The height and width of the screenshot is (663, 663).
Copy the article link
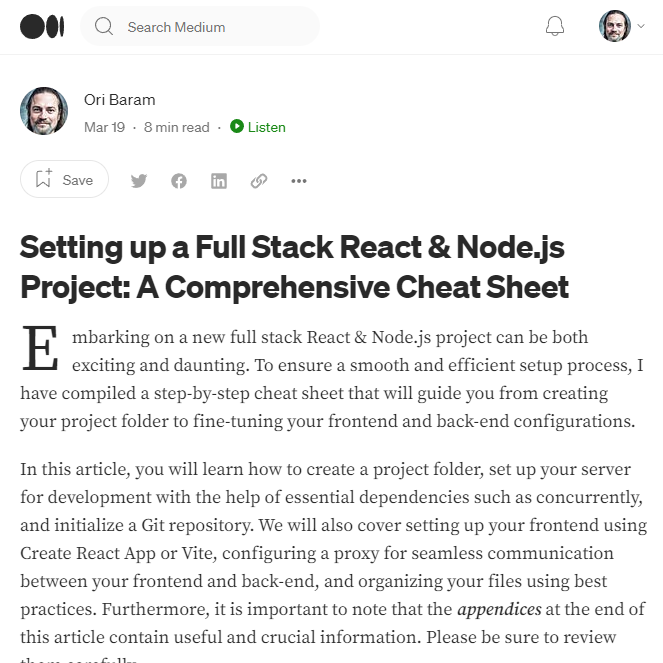[x=259, y=181]
